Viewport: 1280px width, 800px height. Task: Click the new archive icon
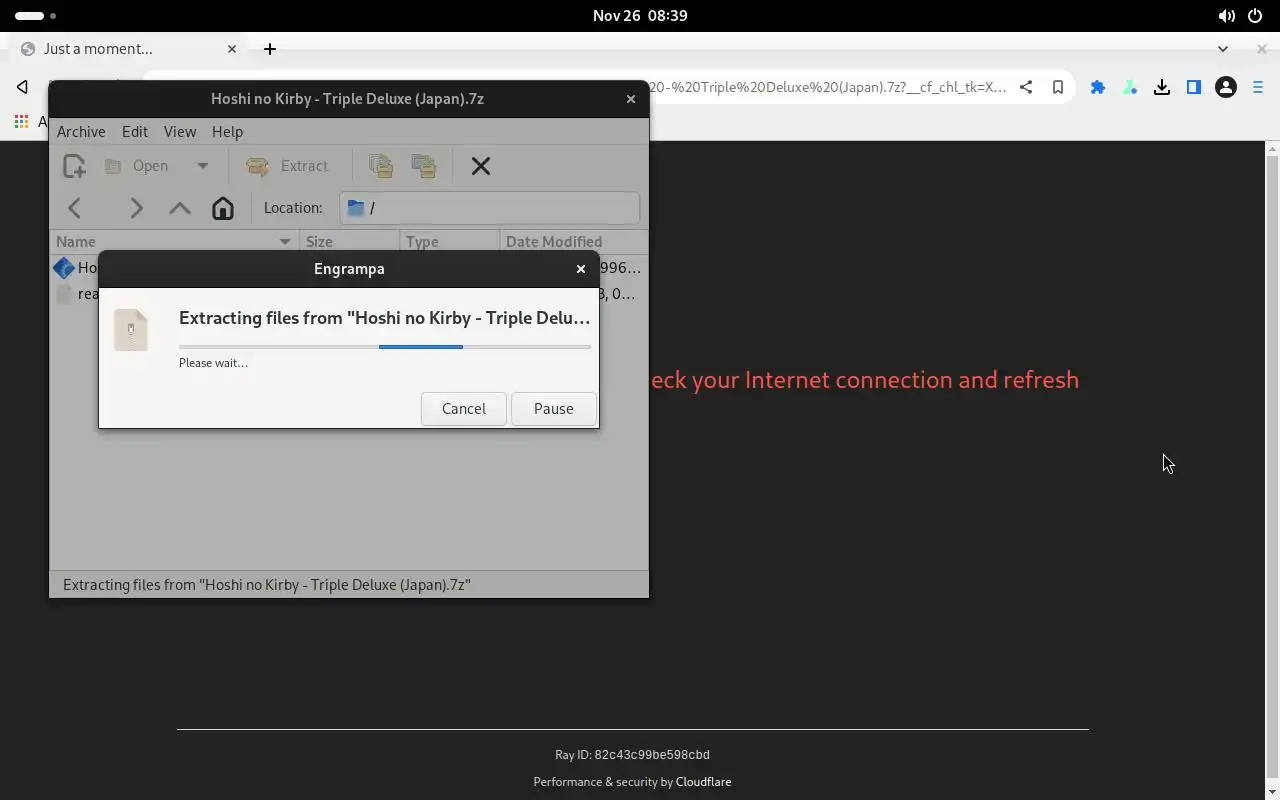tap(74, 166)
